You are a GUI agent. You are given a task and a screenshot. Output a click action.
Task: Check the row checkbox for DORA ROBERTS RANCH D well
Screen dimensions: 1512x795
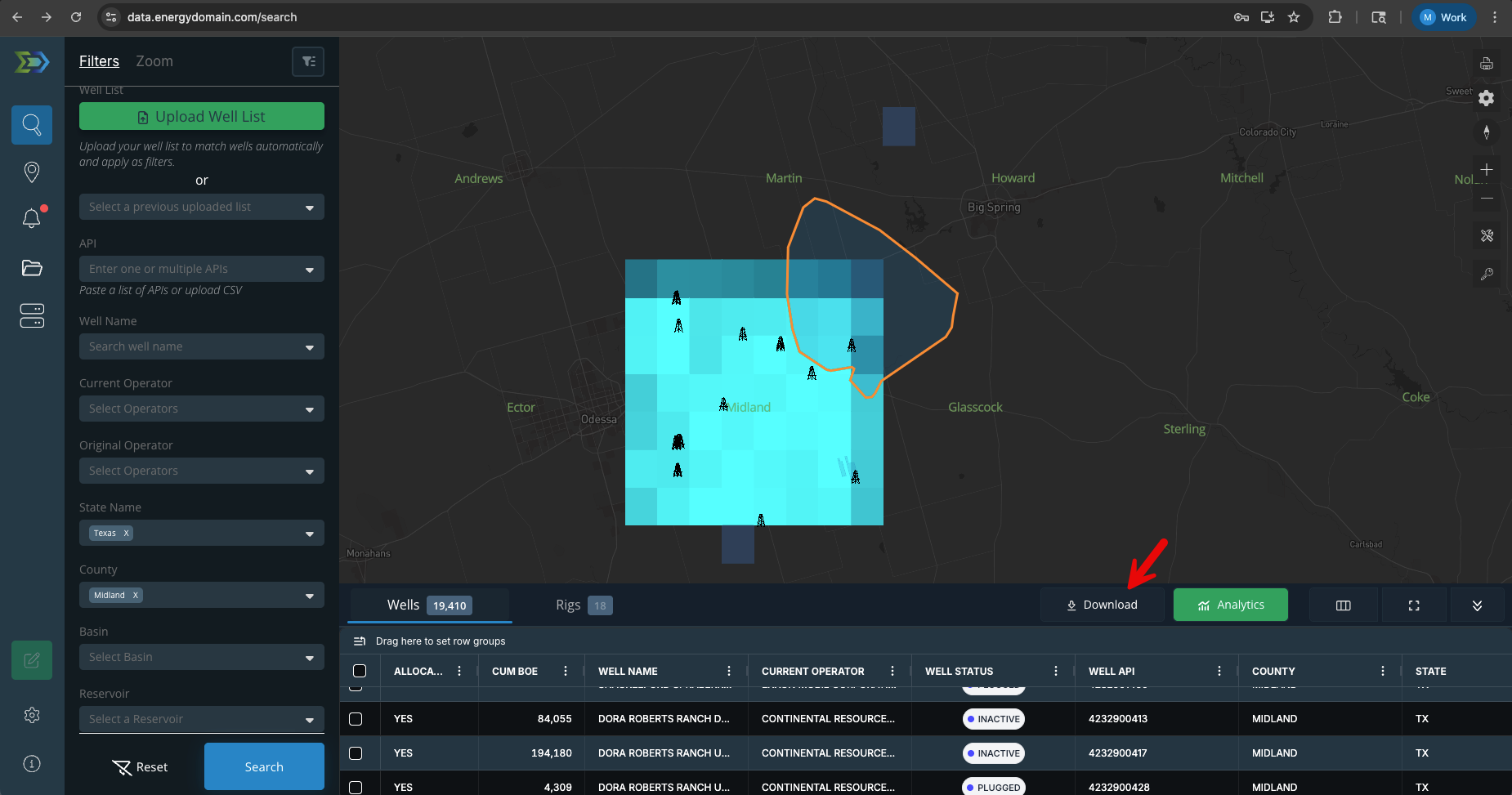click(x=357, y=719)
